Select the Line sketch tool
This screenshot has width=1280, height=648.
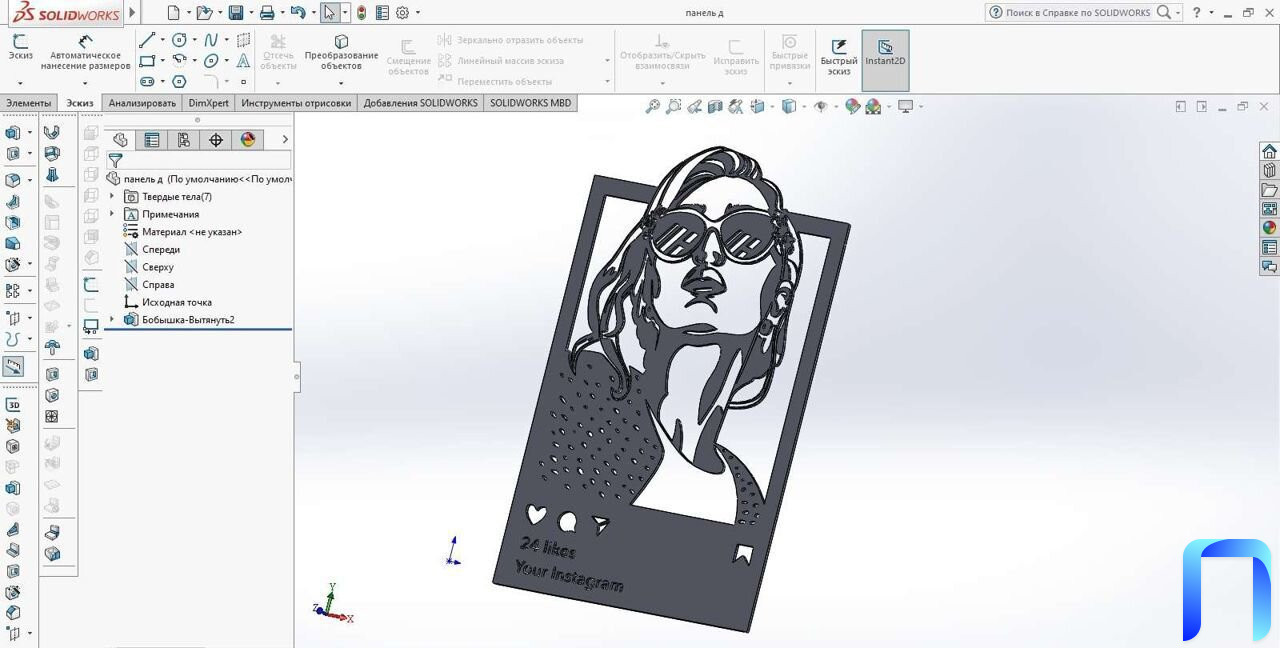147,40
